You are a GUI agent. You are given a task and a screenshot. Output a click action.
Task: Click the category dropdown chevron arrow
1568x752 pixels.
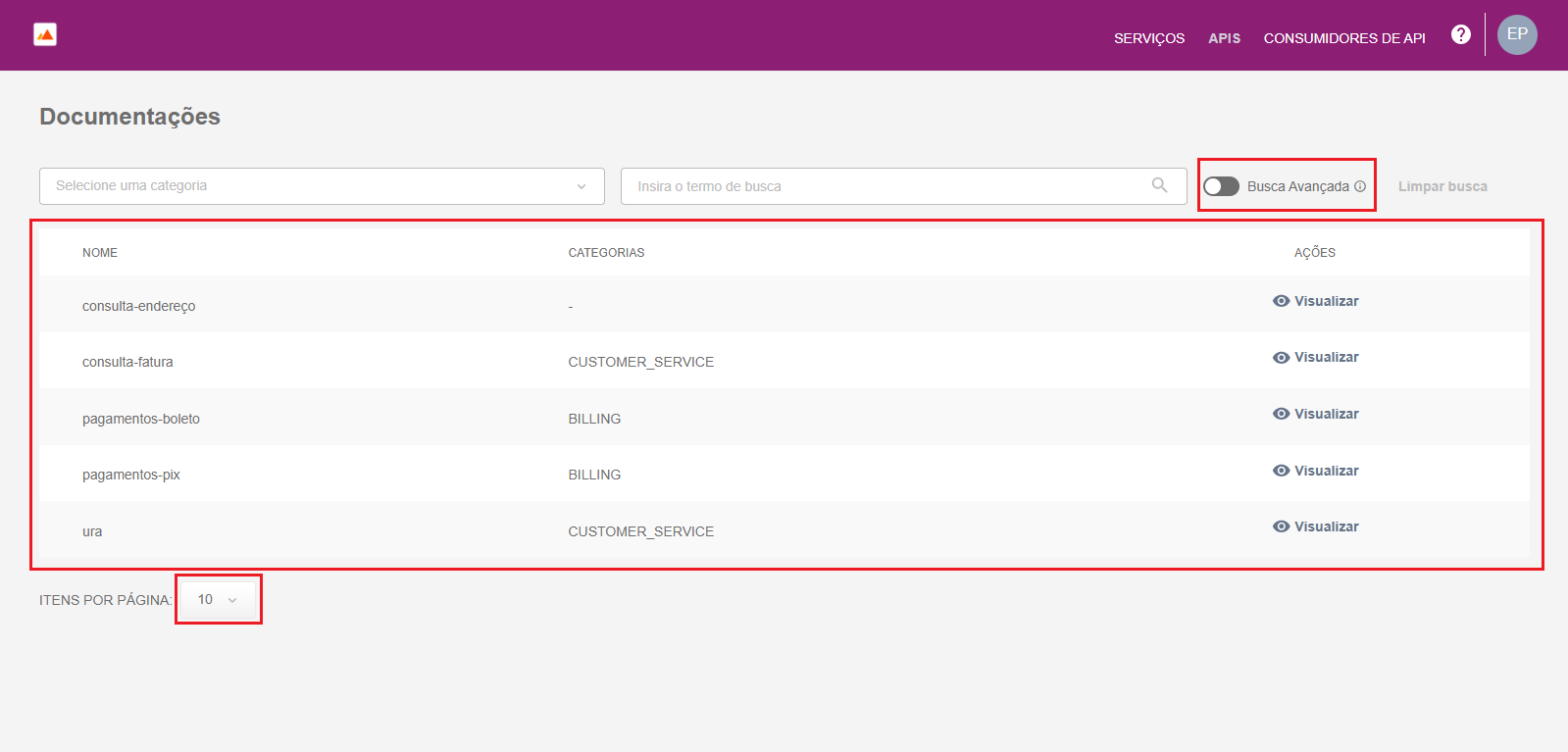pyautogui.click(x=582, y=186)
